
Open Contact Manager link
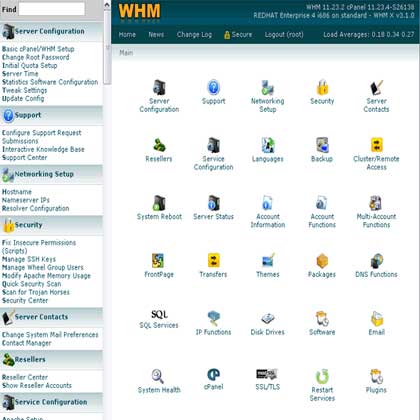(27, 343)
